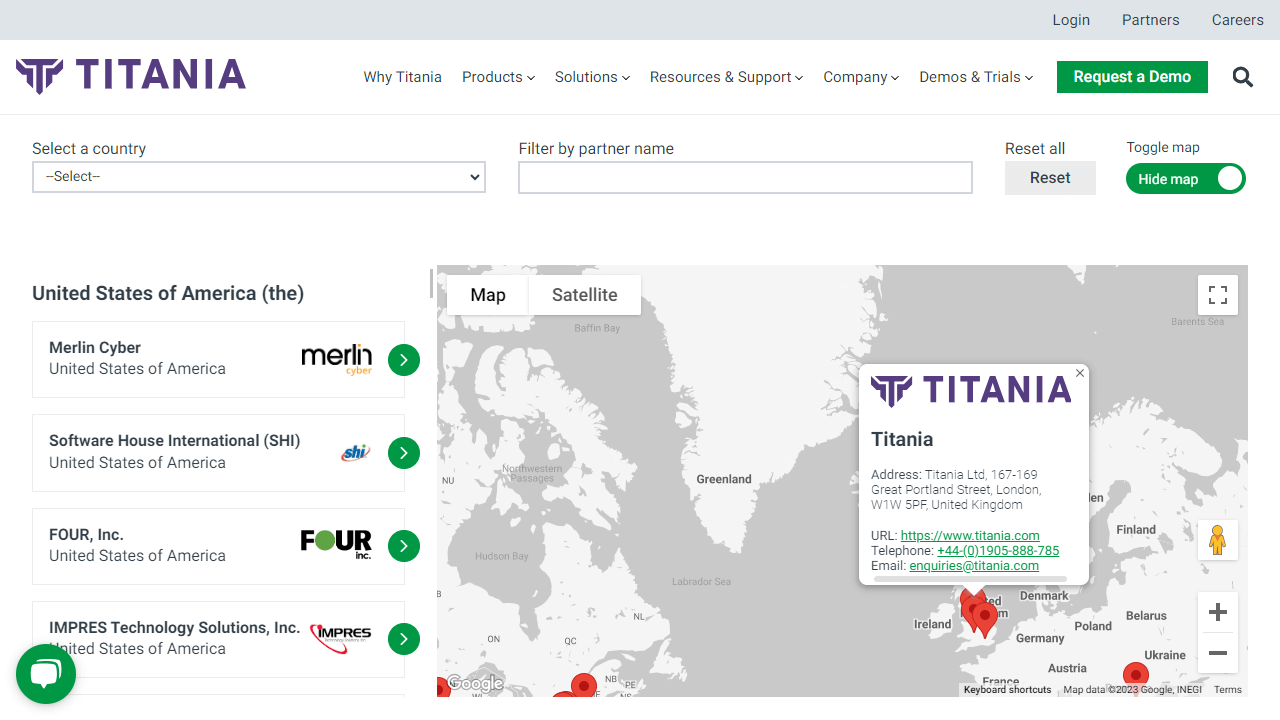The width and height of the screenshot is (1280, 720).
Task: Click the enquiries@titania.com email link
Action: [974, 566]
